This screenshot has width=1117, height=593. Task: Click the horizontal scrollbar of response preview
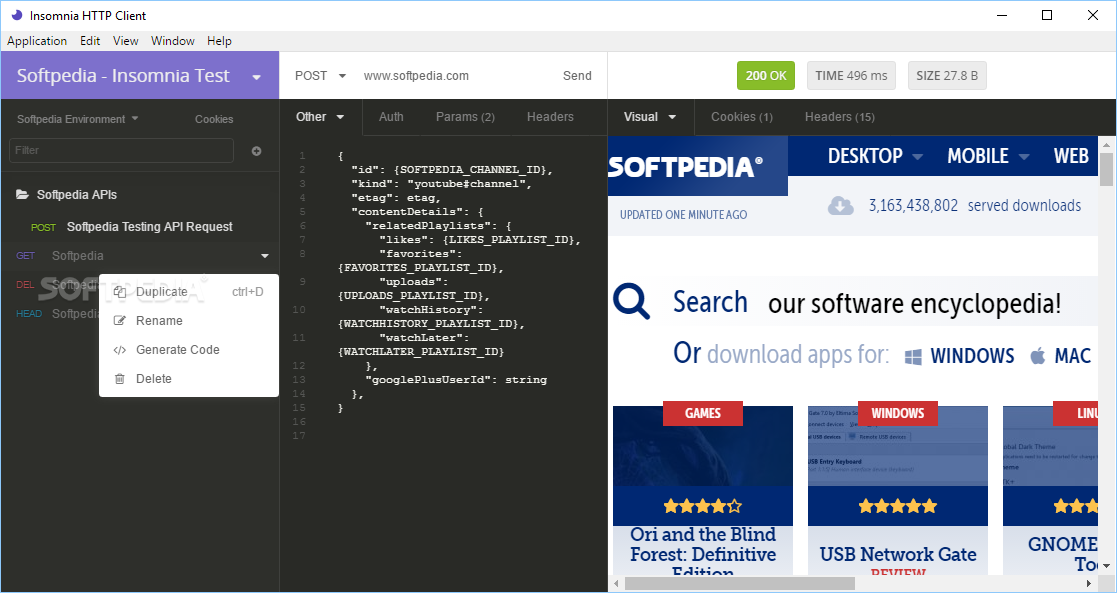point(741,584)
